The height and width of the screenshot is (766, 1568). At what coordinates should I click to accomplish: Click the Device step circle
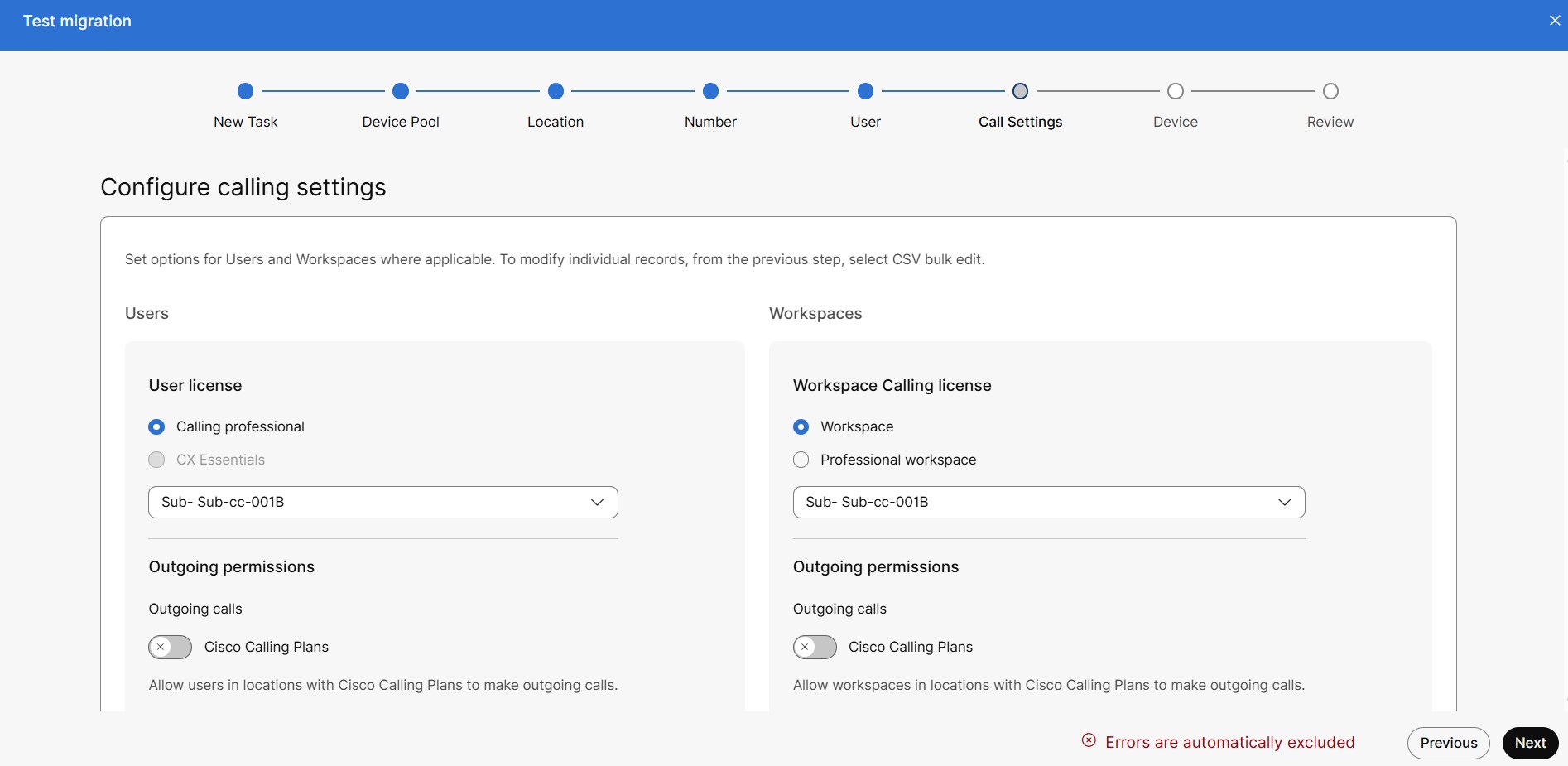click(1175, 91)
